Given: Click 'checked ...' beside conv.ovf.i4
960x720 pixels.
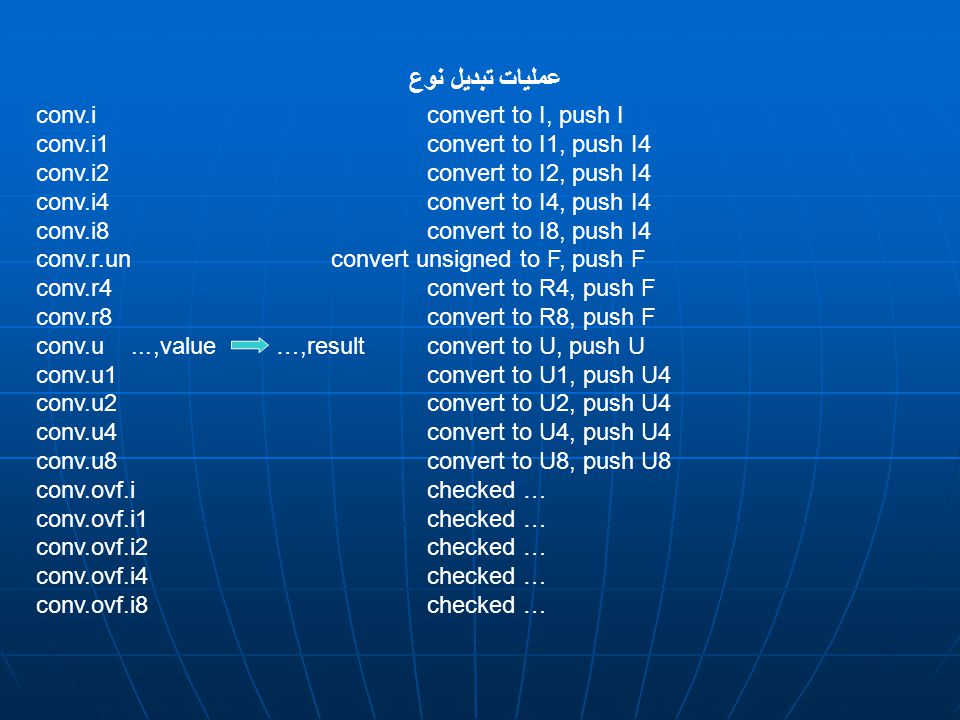Looking at the screenshot, I should click(486, 576).
